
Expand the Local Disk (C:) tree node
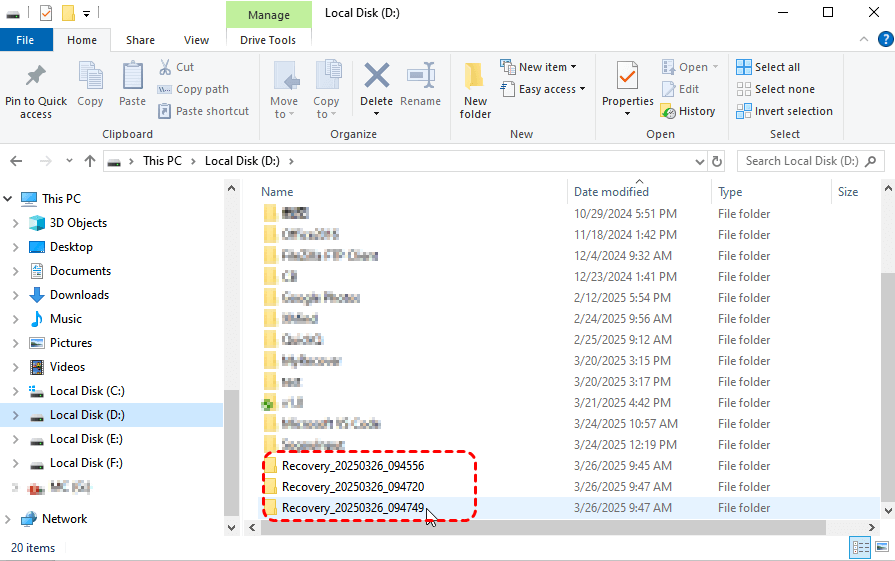(x=15, y=391)
